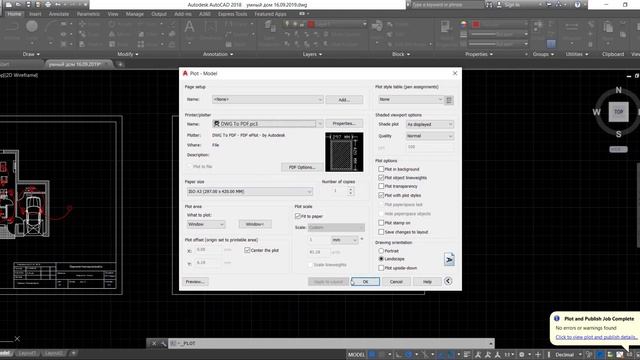This screenshot has height=360, width=640.
Task: Switch to the Manage ribbon tab
Action: coord(135,14)
